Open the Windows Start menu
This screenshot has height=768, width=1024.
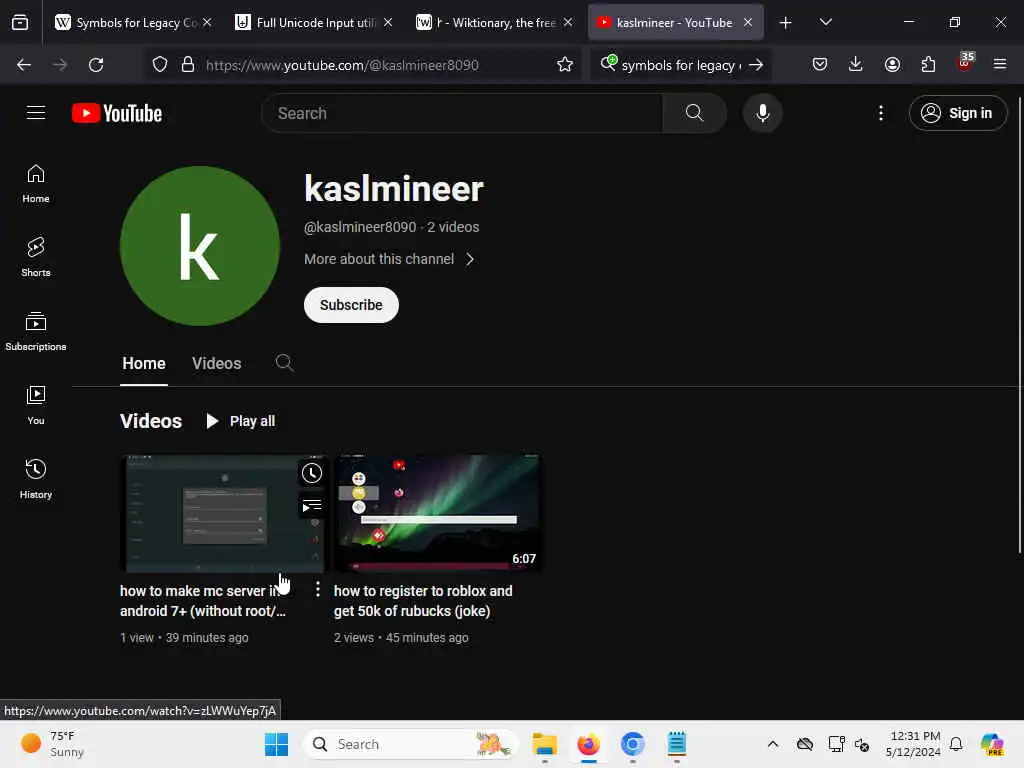pos(276,744)
